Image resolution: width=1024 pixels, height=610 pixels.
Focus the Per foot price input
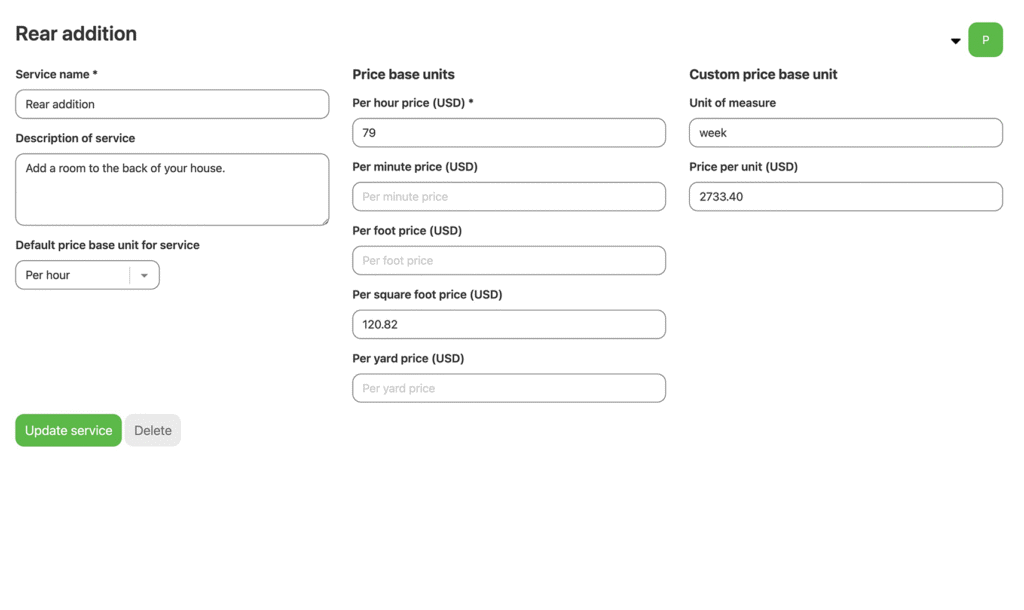pyautogui.click(x=508, y=261)
